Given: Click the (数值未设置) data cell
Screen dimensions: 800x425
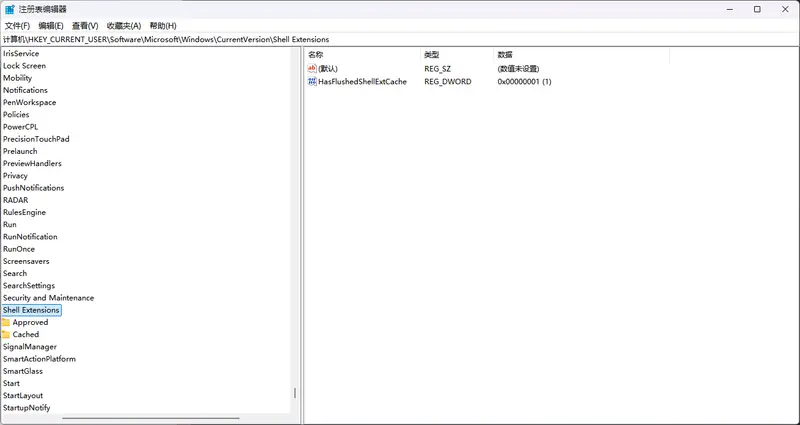Looking at the screenshot, I should (x=518, y=68).
